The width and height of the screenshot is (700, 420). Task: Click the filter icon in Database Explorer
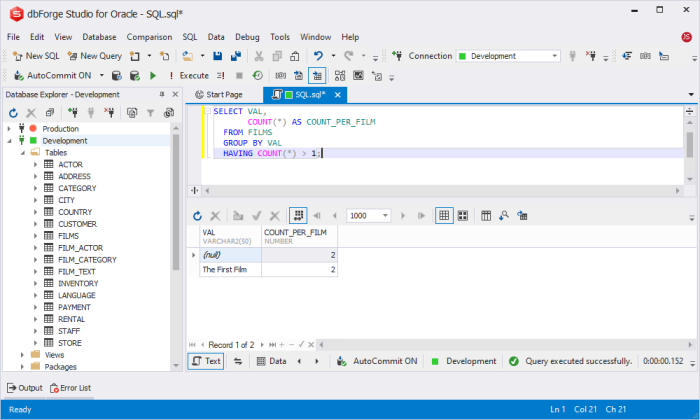tap(152, 113)
